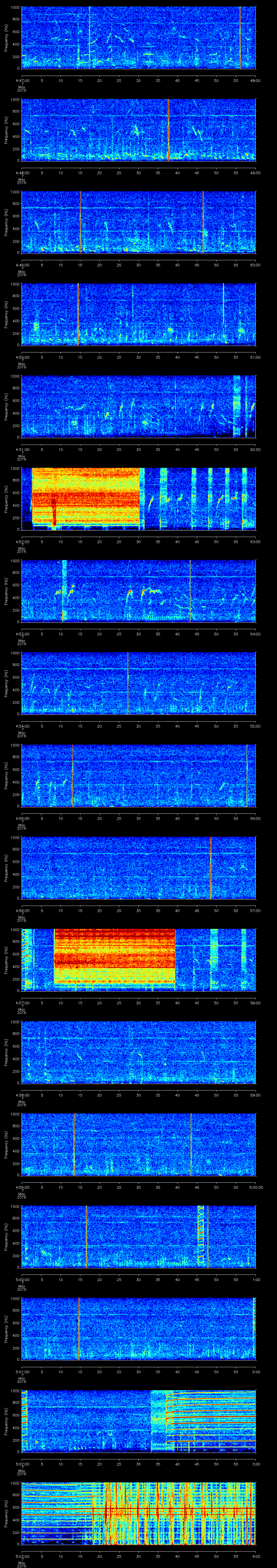Click the '5:03:00' start time label
This screenshot has width=277, height=1568.
pos(22,1556)
